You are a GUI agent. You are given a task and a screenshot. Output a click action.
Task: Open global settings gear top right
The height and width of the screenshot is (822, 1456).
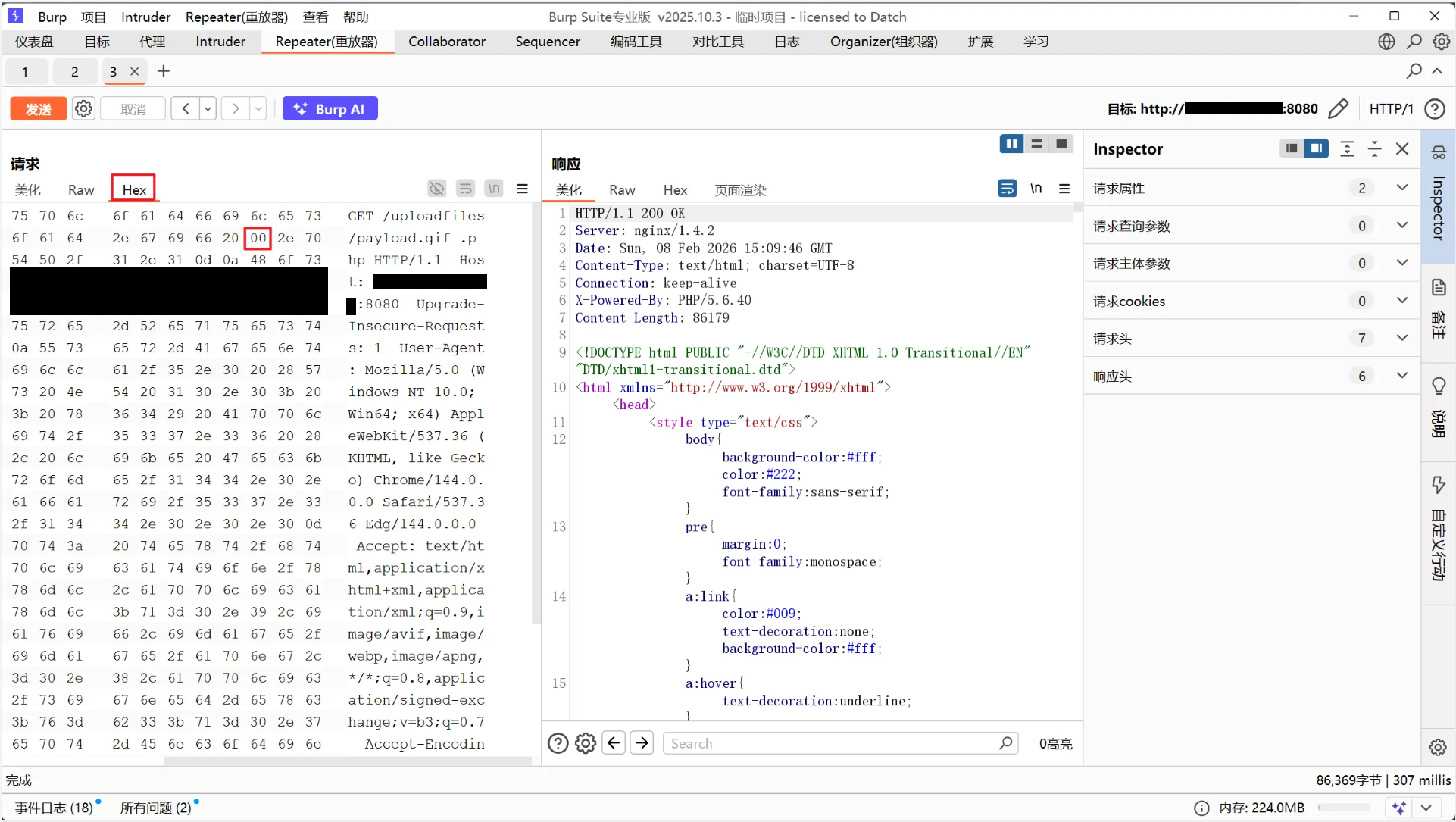[x=1441, y=42]
